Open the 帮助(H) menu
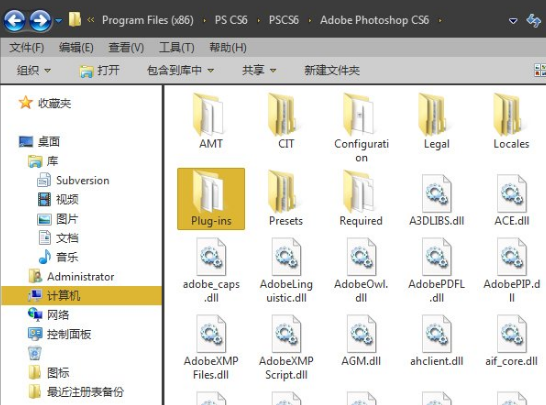 tap(228, 47)
